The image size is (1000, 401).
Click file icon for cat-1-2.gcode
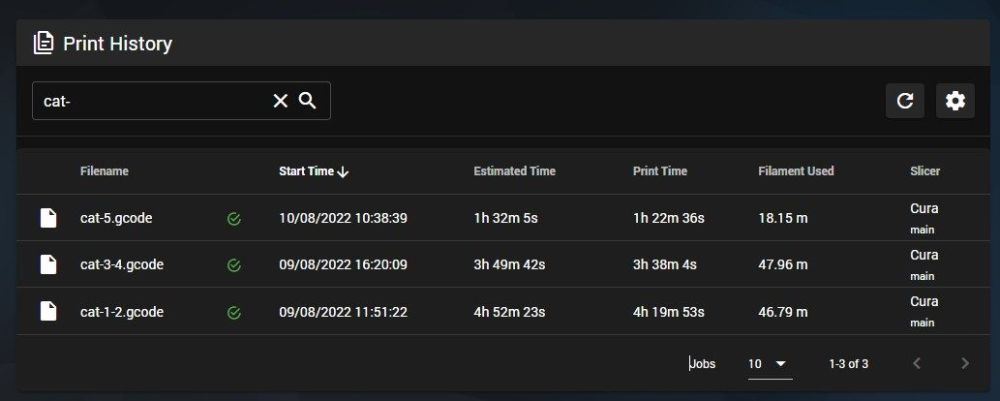click(x=48, y=312)
